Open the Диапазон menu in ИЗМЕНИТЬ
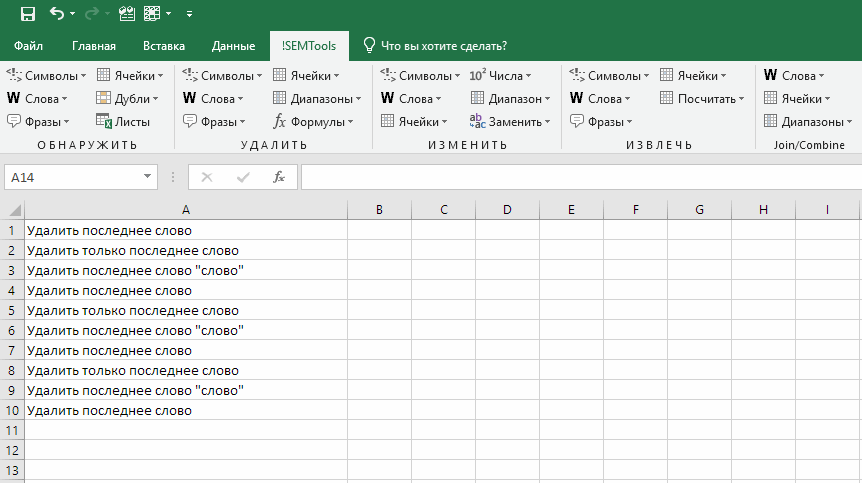 tap(510, 99)
